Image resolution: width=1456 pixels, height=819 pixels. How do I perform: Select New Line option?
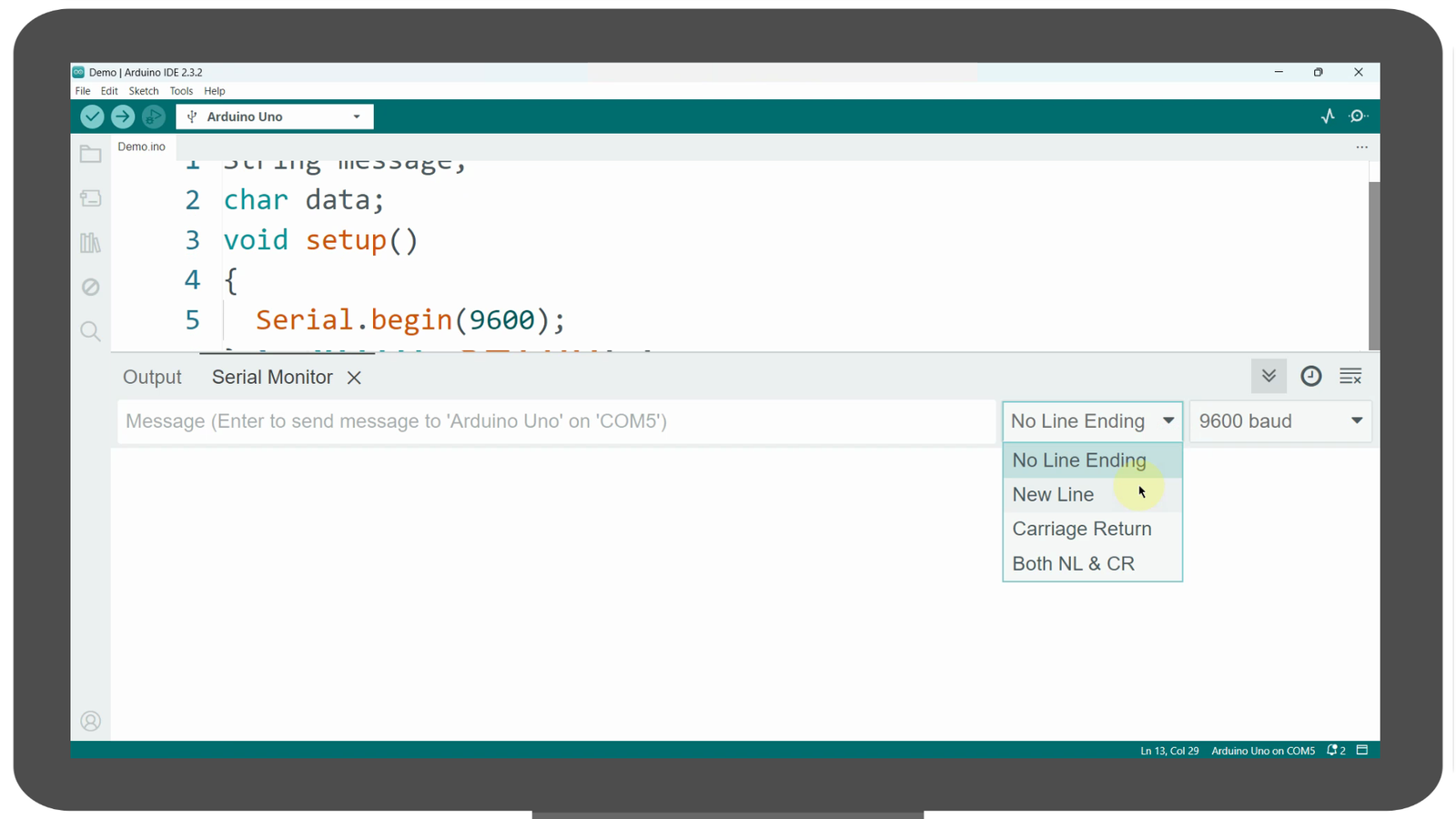point(1092,495)
